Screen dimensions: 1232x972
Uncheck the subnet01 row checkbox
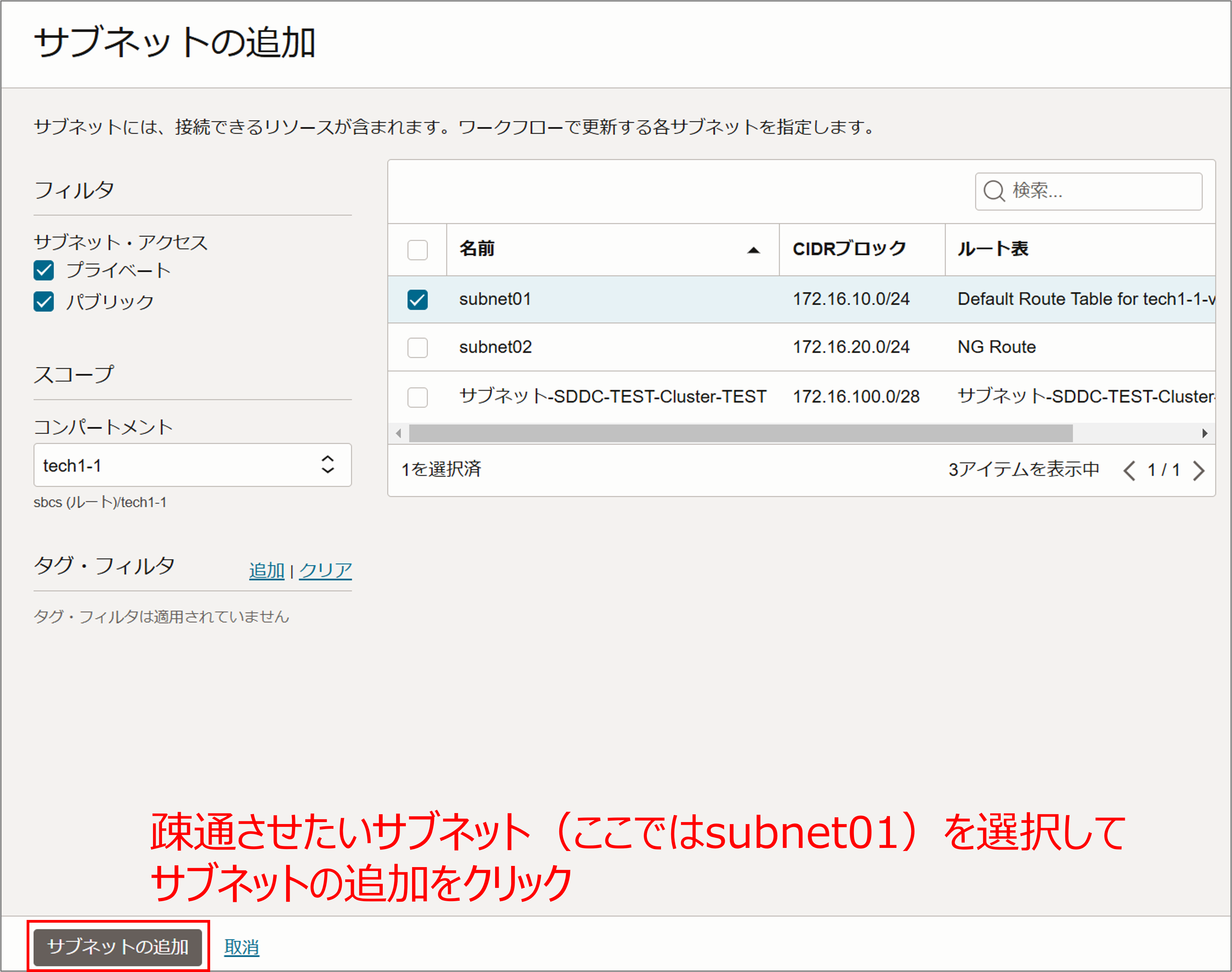tap(418, 300)
